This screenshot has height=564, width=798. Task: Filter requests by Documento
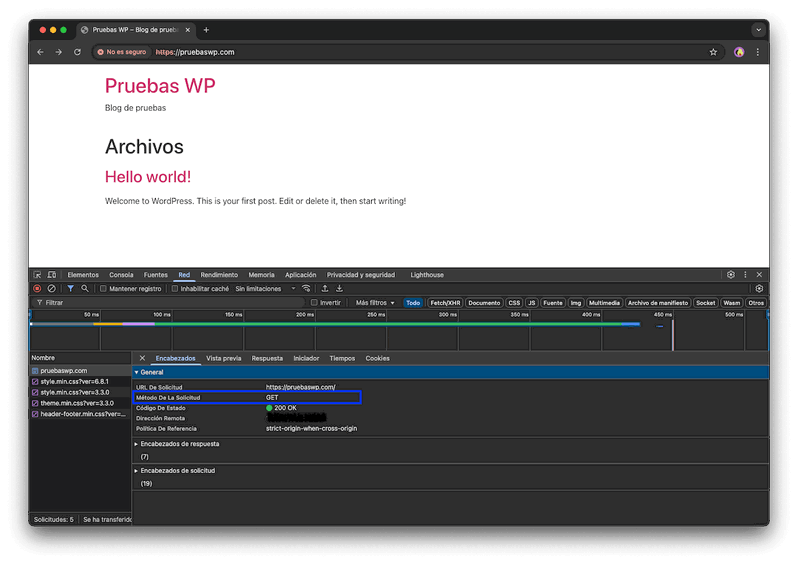pyautogui.click(x=484, y=303)
